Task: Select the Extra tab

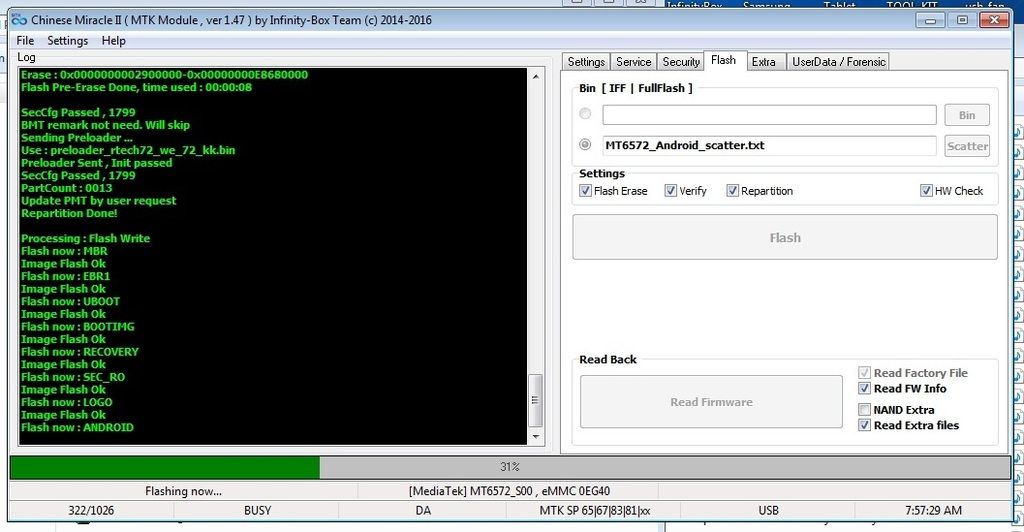Action: pyautogui.click(x=763, y=62)
